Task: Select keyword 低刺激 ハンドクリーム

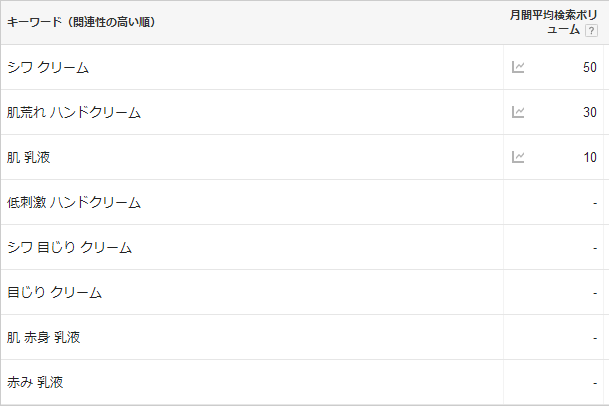Action: coord(74,202)
